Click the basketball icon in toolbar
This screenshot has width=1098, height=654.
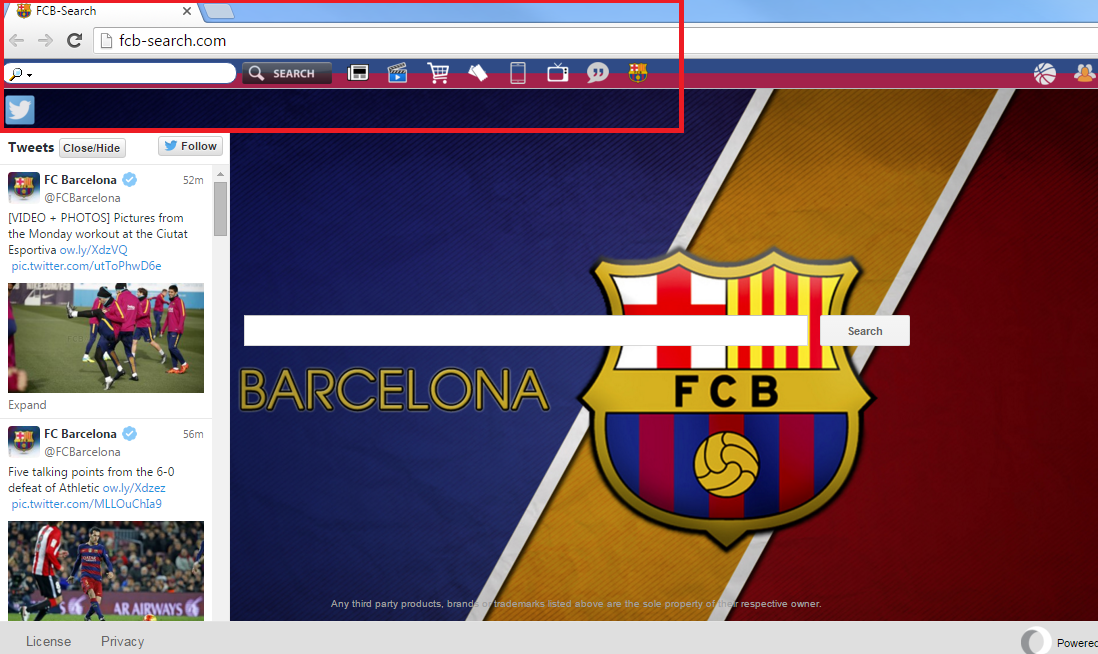(x=1044, y=74)
